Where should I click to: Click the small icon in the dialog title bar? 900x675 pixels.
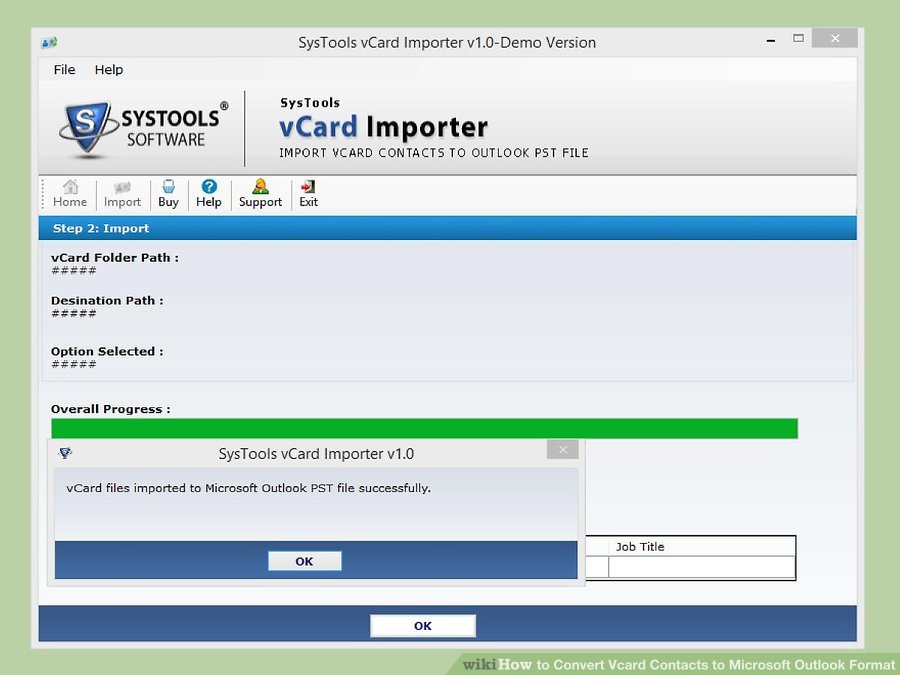pos(66,453)
